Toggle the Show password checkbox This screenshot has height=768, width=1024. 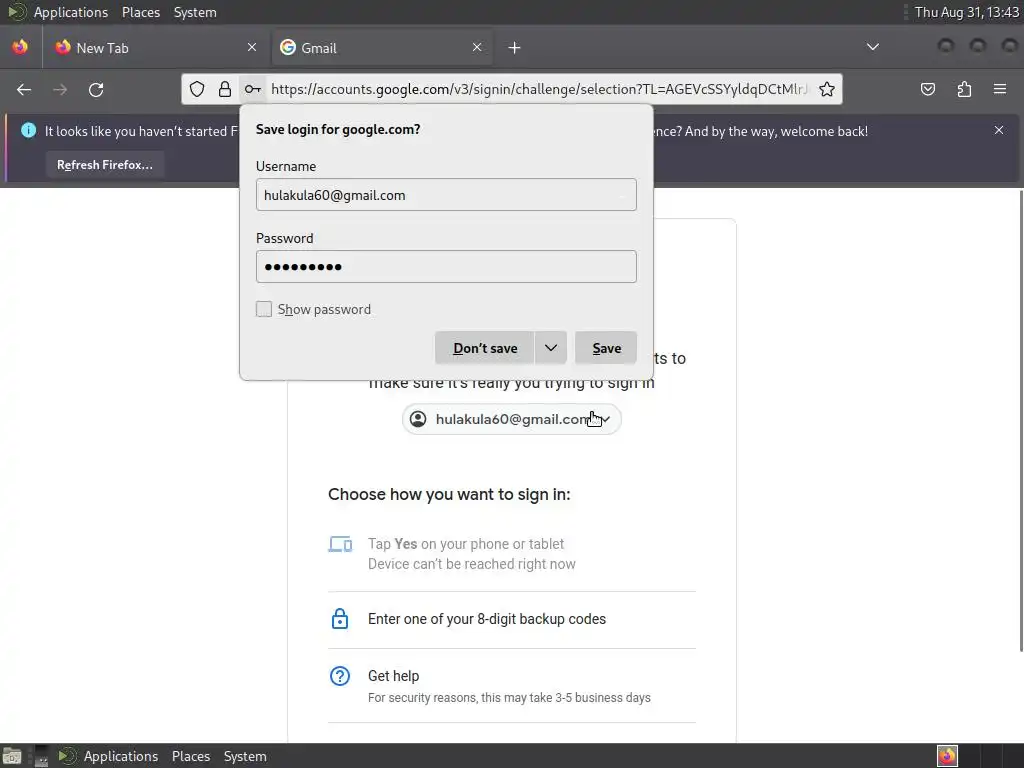click(264, 309)
